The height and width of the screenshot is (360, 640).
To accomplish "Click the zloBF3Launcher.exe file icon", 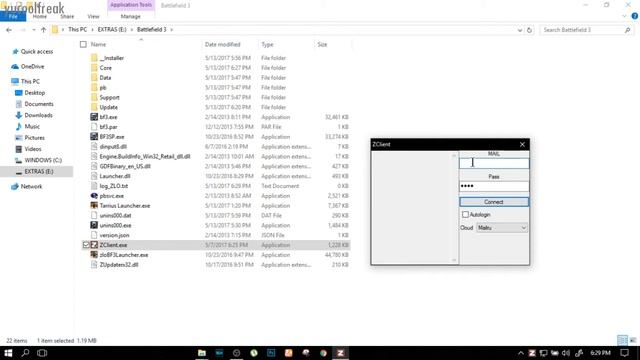I will (x=94, y=255).
